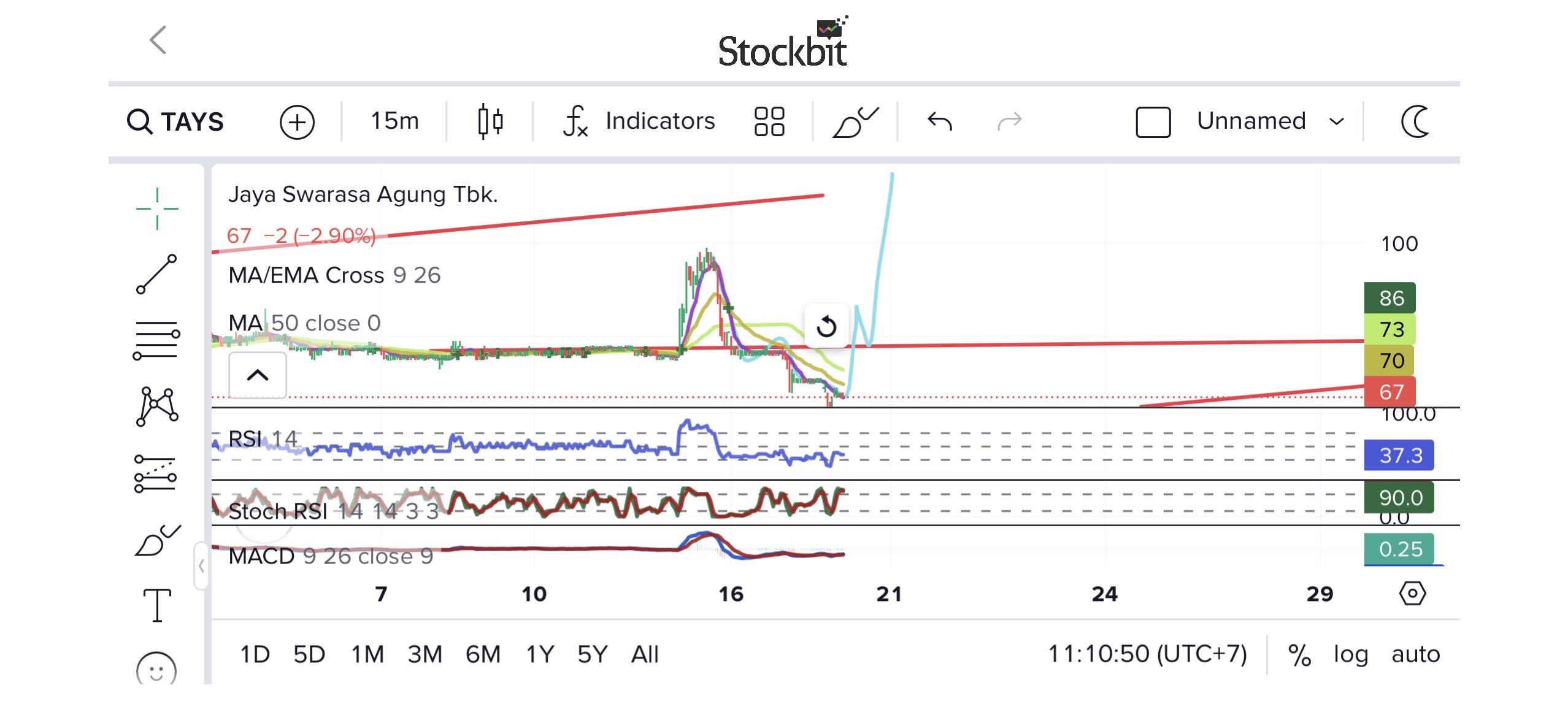Image resolution: width=1568 pixels, height=723 pixels.
Task: Select the 1Y time range
Action: tap(540, 654)
